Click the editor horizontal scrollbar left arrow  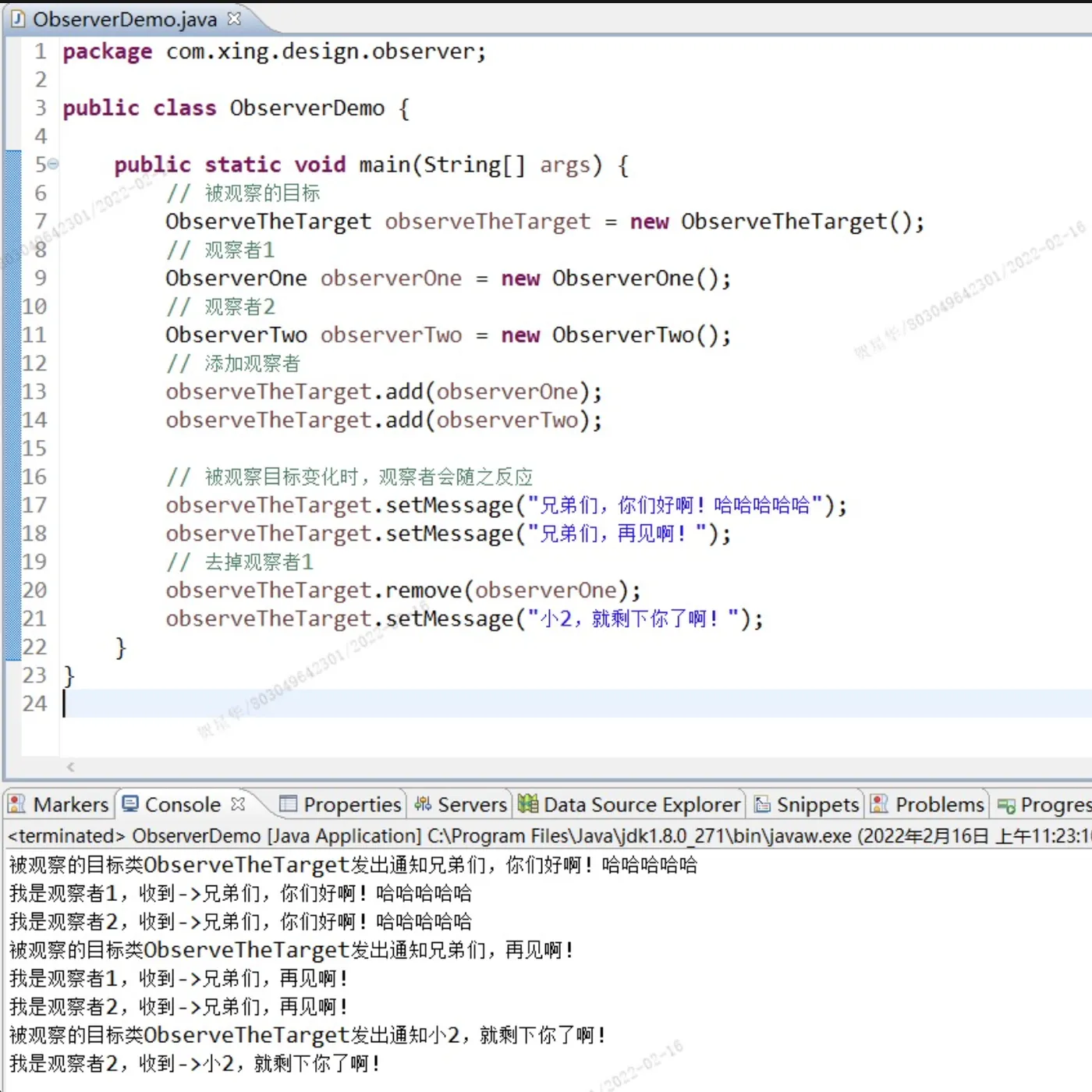70,767
